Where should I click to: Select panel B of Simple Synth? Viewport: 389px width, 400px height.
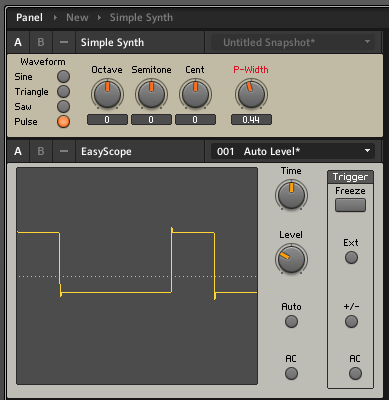point(41,42)
